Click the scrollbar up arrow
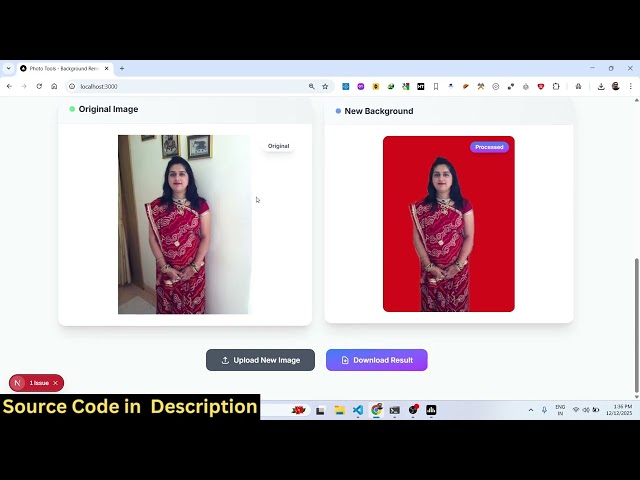 pos(636,100)
